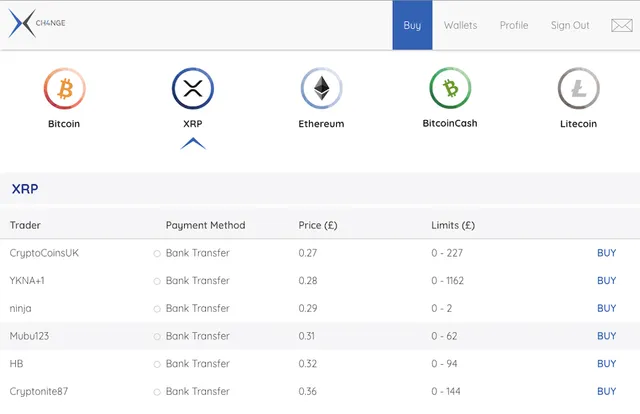
Task: Click limits value 0 - 94
Action: (444, 364)
